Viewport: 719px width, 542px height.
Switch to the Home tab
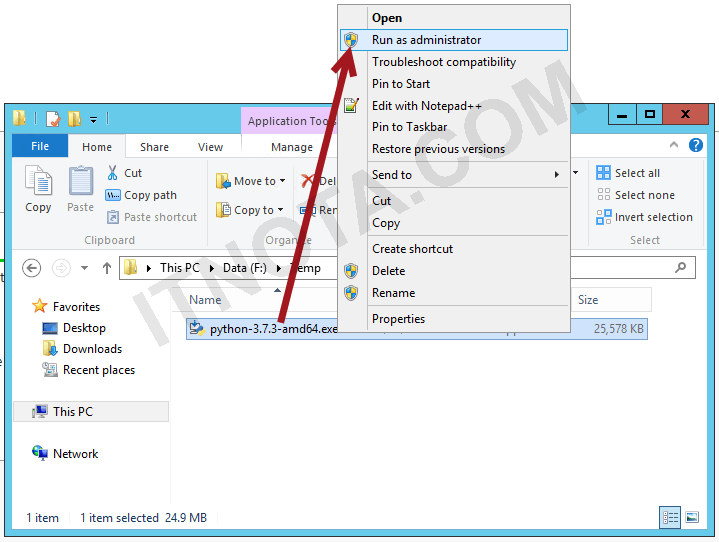tap(97, 147)
